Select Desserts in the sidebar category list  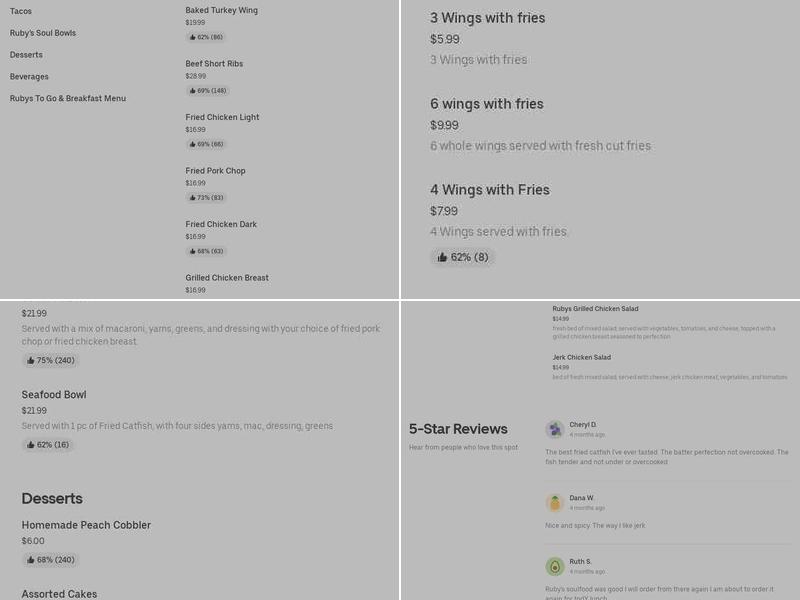[26, 55]
